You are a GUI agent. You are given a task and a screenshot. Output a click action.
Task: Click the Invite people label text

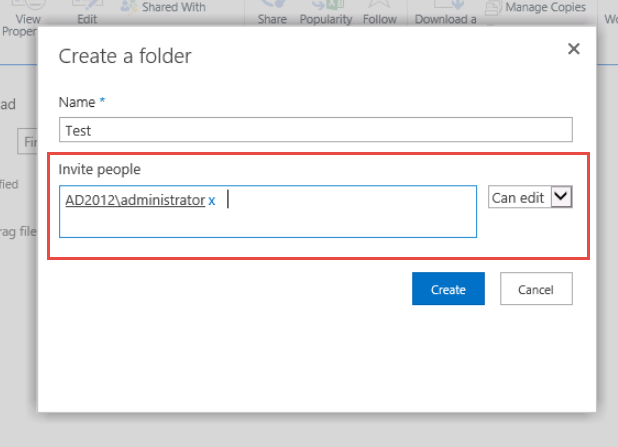tap(99, 169)
